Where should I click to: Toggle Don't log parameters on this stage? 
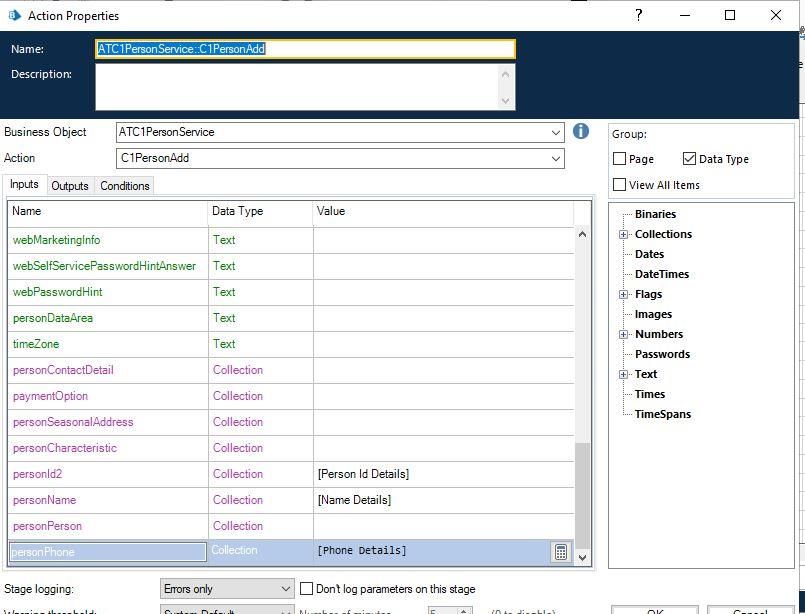point(306,588)
